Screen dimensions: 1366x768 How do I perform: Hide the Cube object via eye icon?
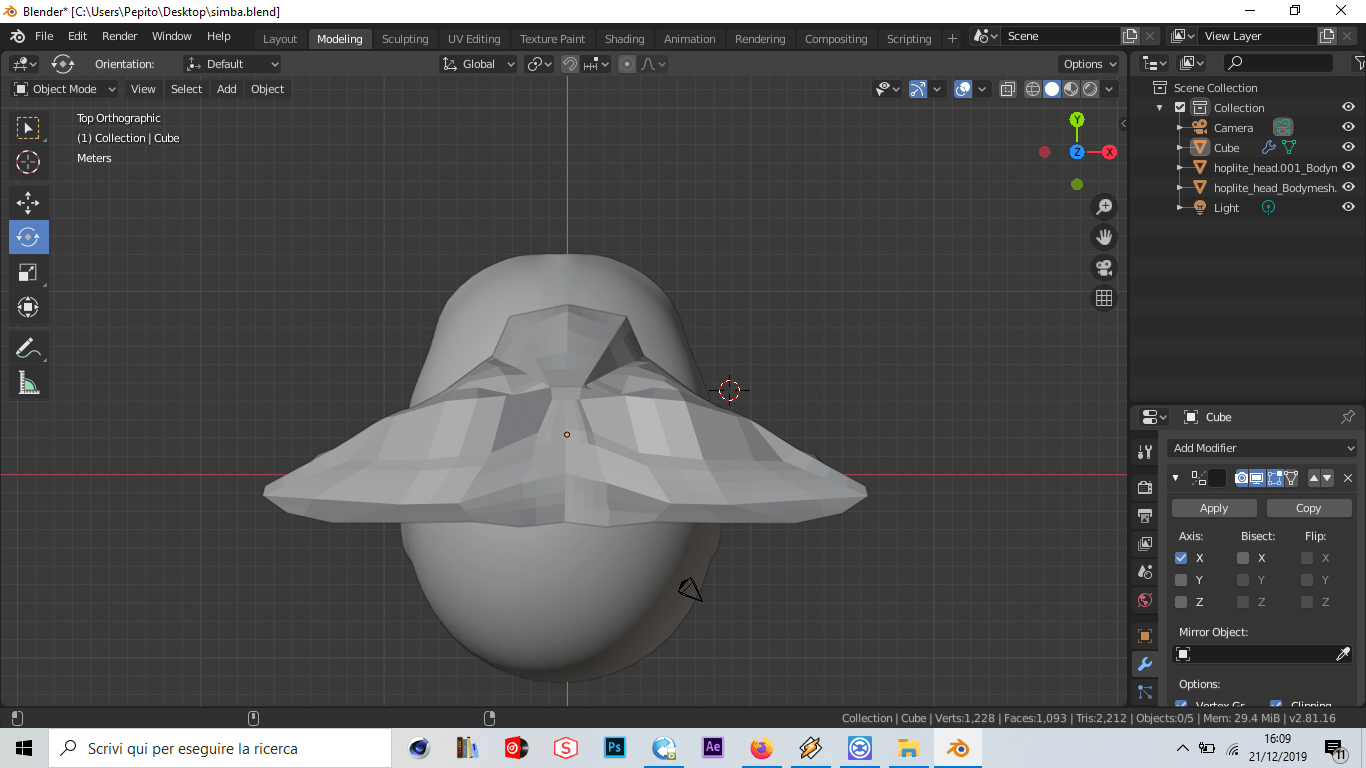tap(1348, 147)
